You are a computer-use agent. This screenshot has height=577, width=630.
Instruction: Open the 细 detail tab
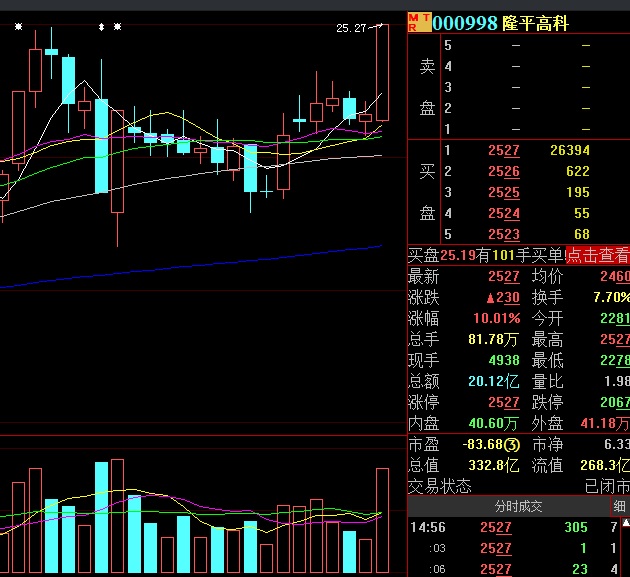click(619, 506)
